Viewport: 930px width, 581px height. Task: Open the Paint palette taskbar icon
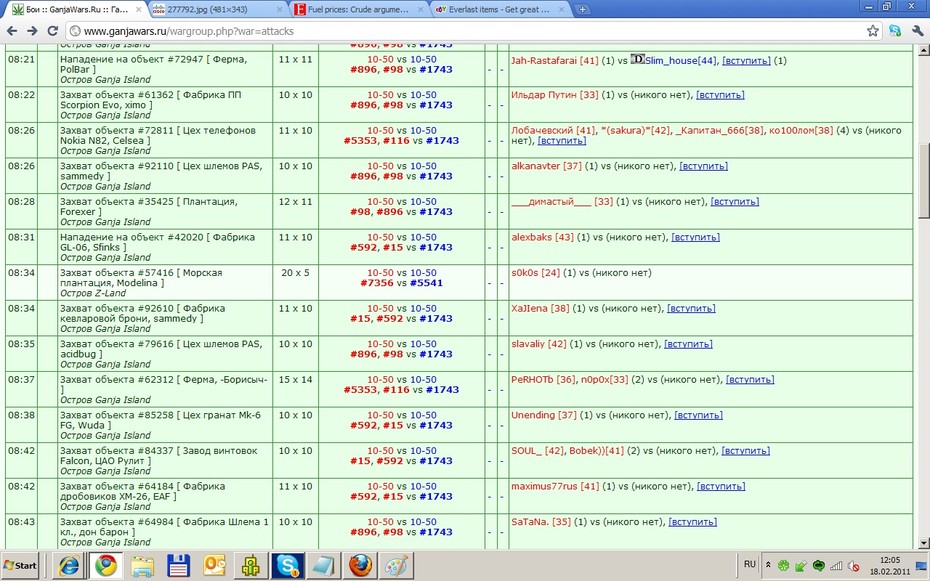pos(396,566)
